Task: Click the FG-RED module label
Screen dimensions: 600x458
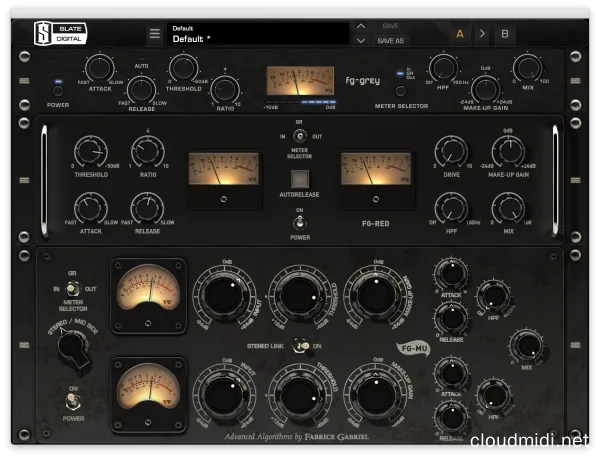Action: (376, 223)
